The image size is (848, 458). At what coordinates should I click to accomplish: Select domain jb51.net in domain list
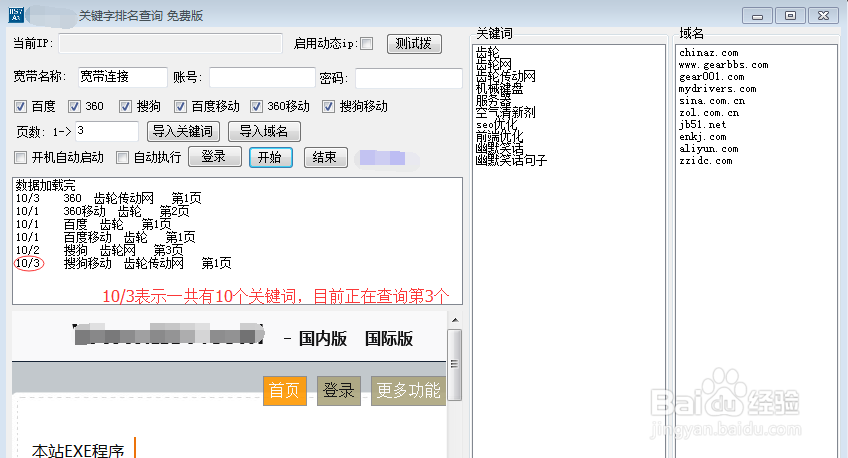pos(703,124)
